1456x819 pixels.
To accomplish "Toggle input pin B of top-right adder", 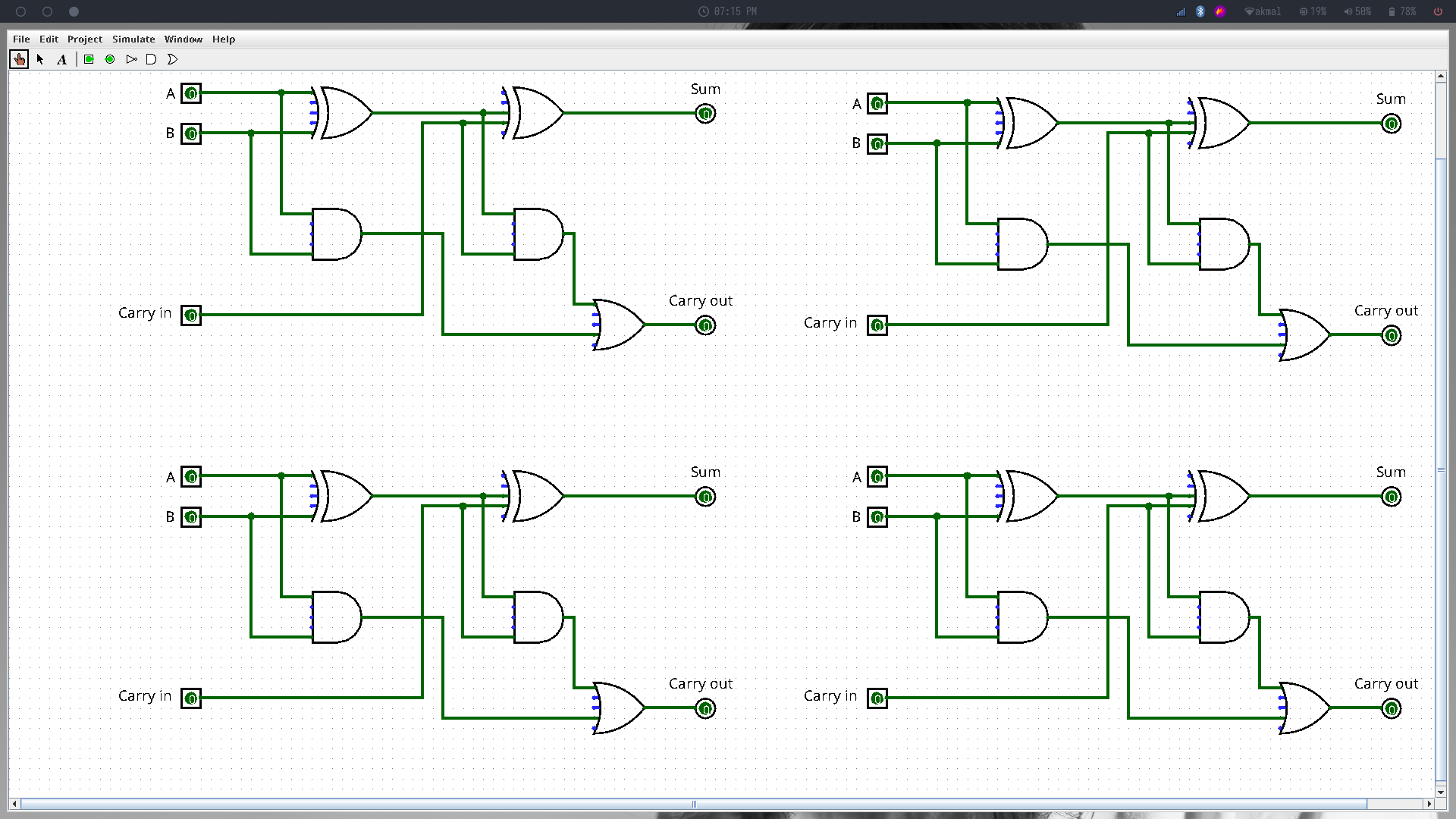I will (x=877, y=144).
